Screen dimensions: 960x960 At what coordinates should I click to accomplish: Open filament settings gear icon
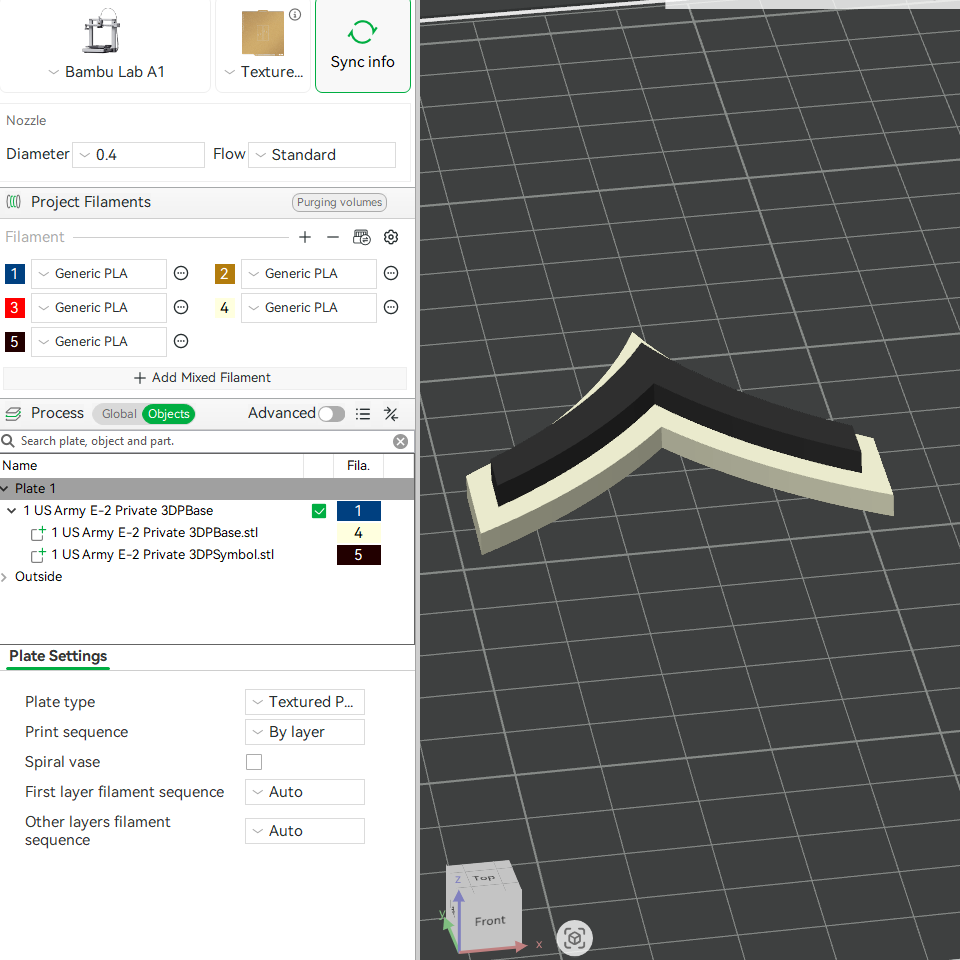tap(391, 237)
